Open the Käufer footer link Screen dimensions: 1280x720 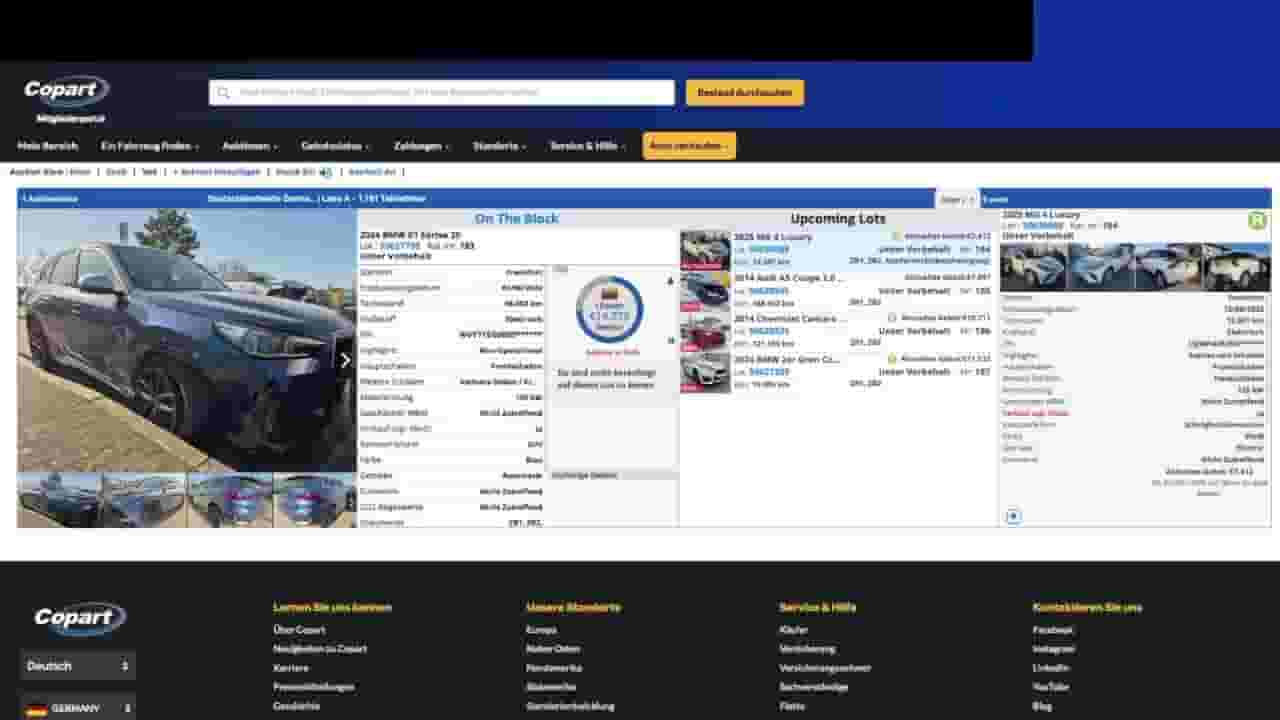tap(794, 630)
